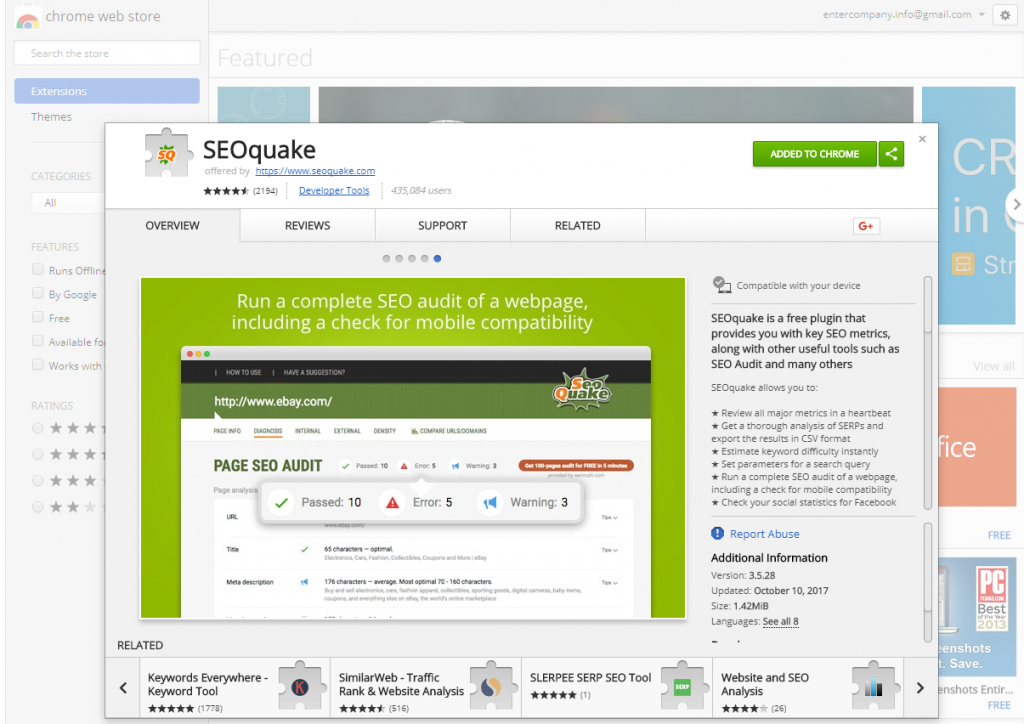Viewport: 1024px width, 724px height.
Task: Show previous related extensions with left arrow
Action: [x=123, y=687]
